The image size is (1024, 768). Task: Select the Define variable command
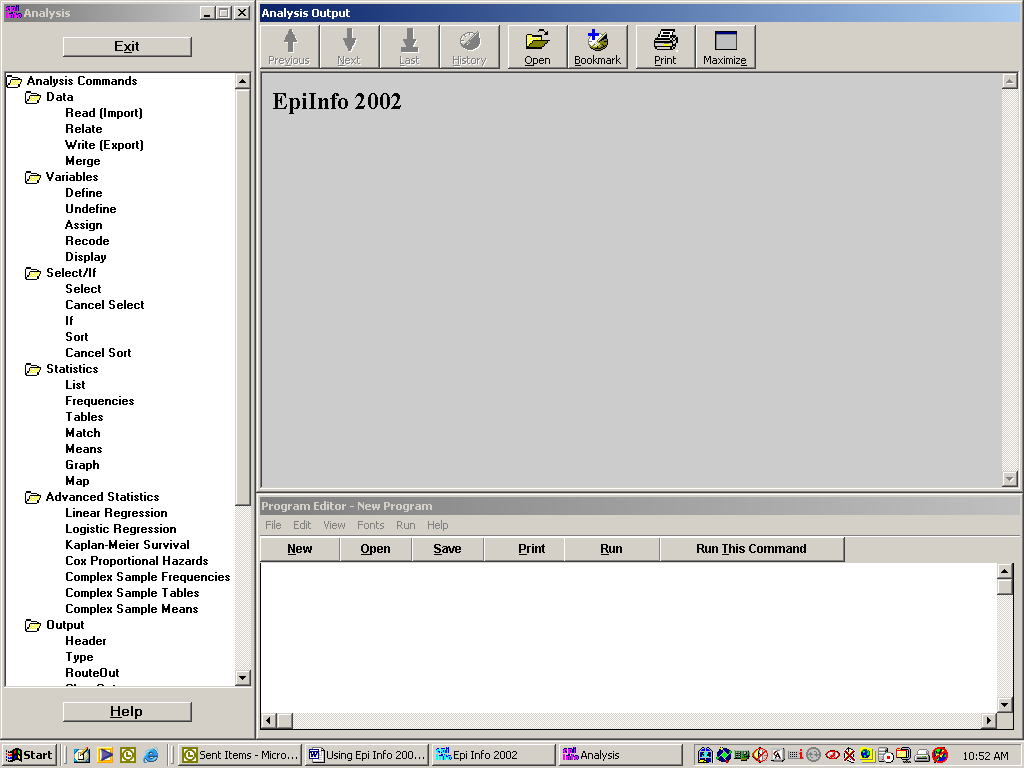[84, 193]
